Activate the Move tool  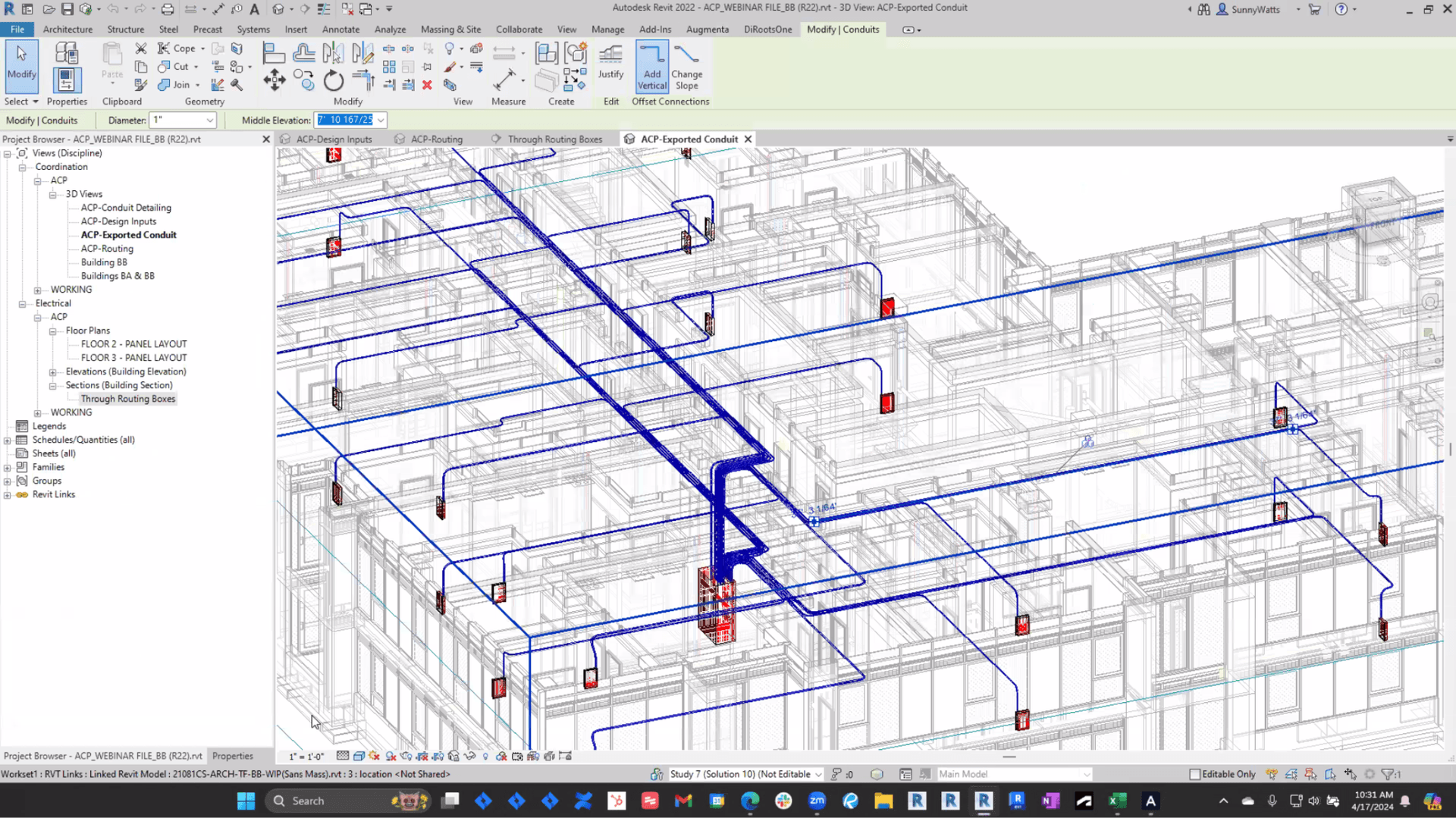274,80
